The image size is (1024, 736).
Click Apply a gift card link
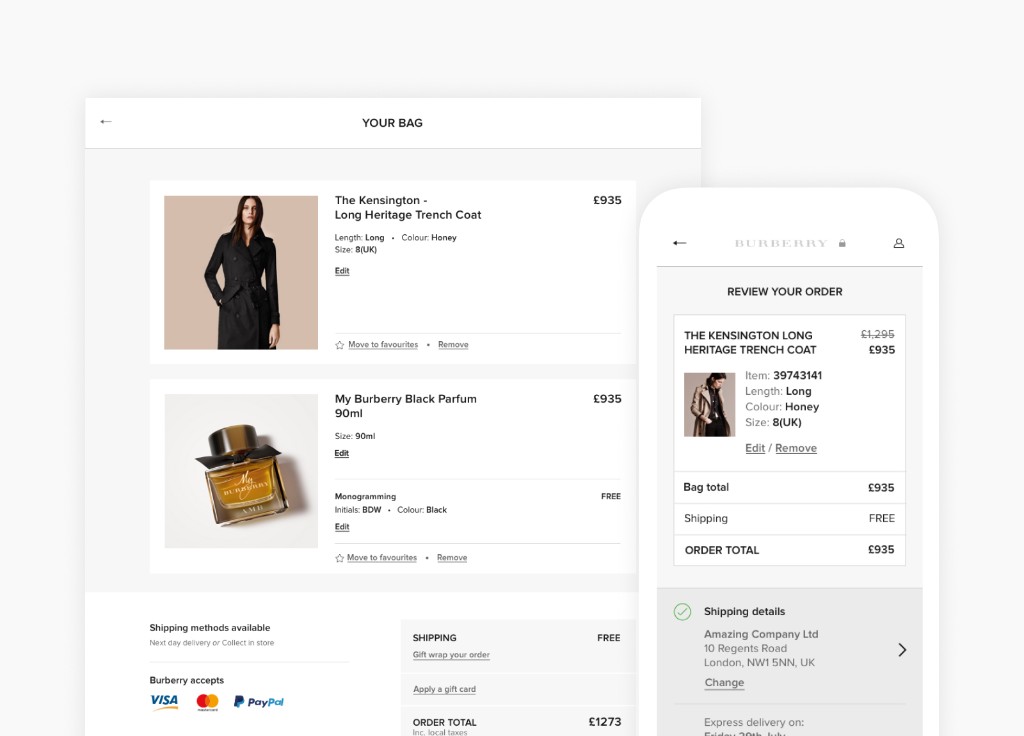[444, 690]
